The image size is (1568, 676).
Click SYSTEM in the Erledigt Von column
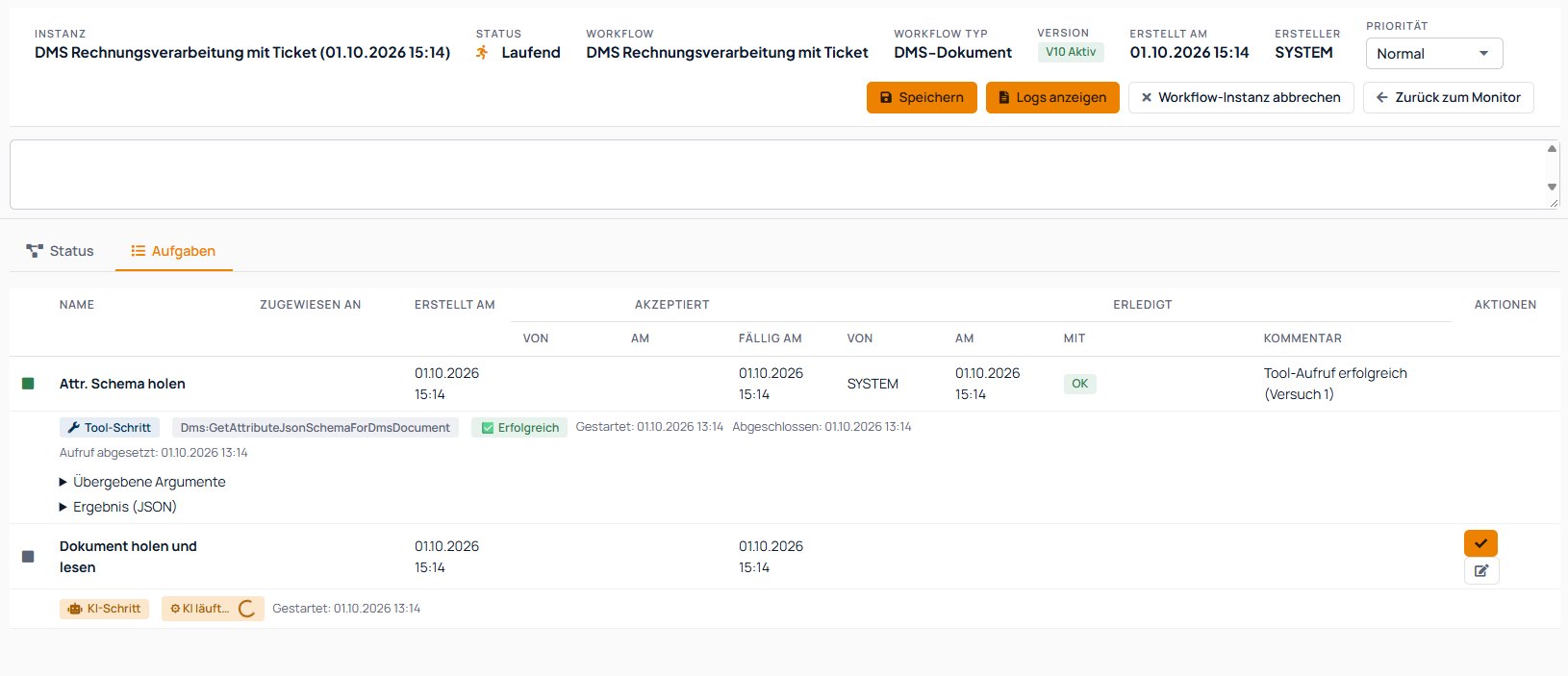pyautogui.click(x=873, y=384)
